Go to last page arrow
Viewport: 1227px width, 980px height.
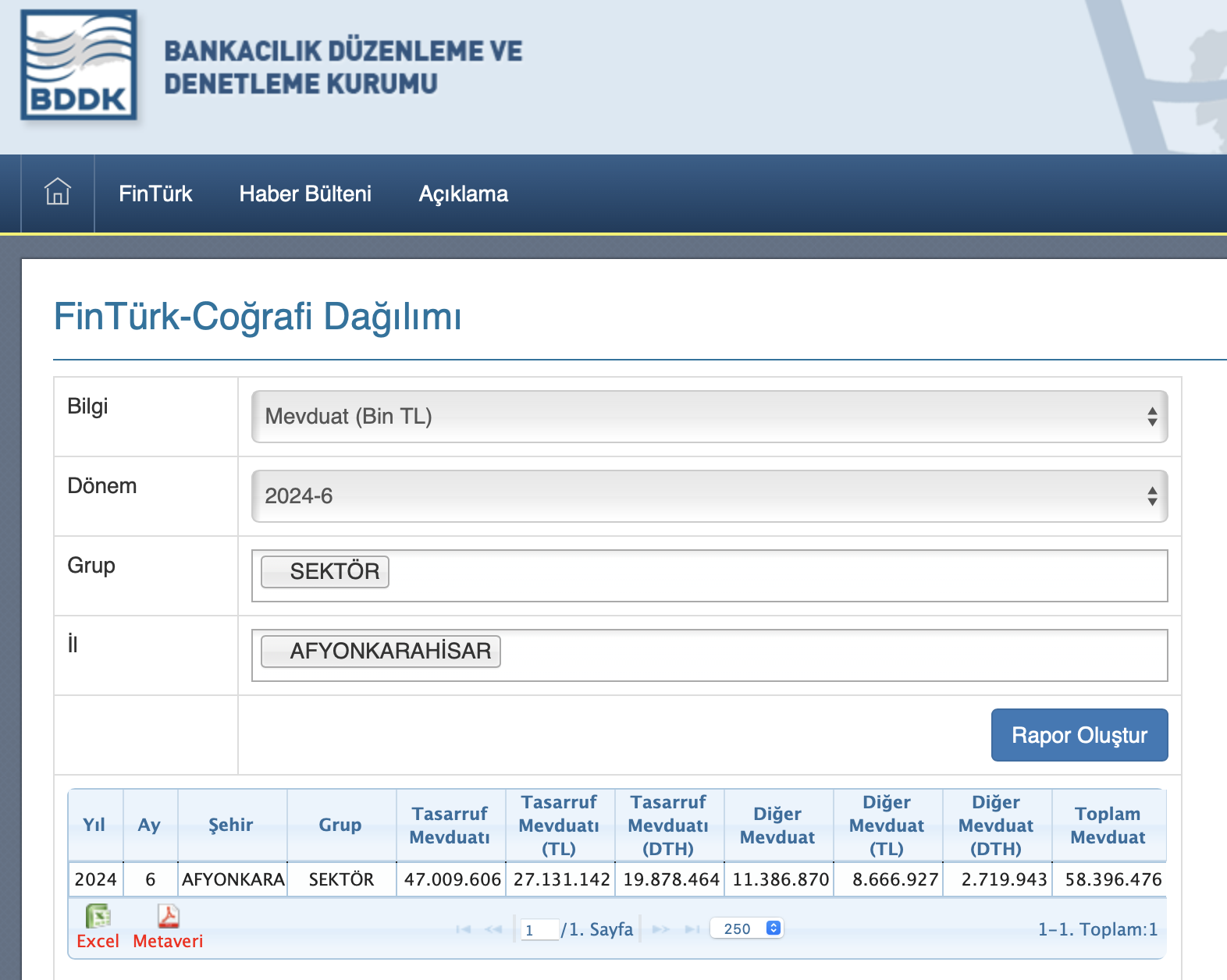692,929
